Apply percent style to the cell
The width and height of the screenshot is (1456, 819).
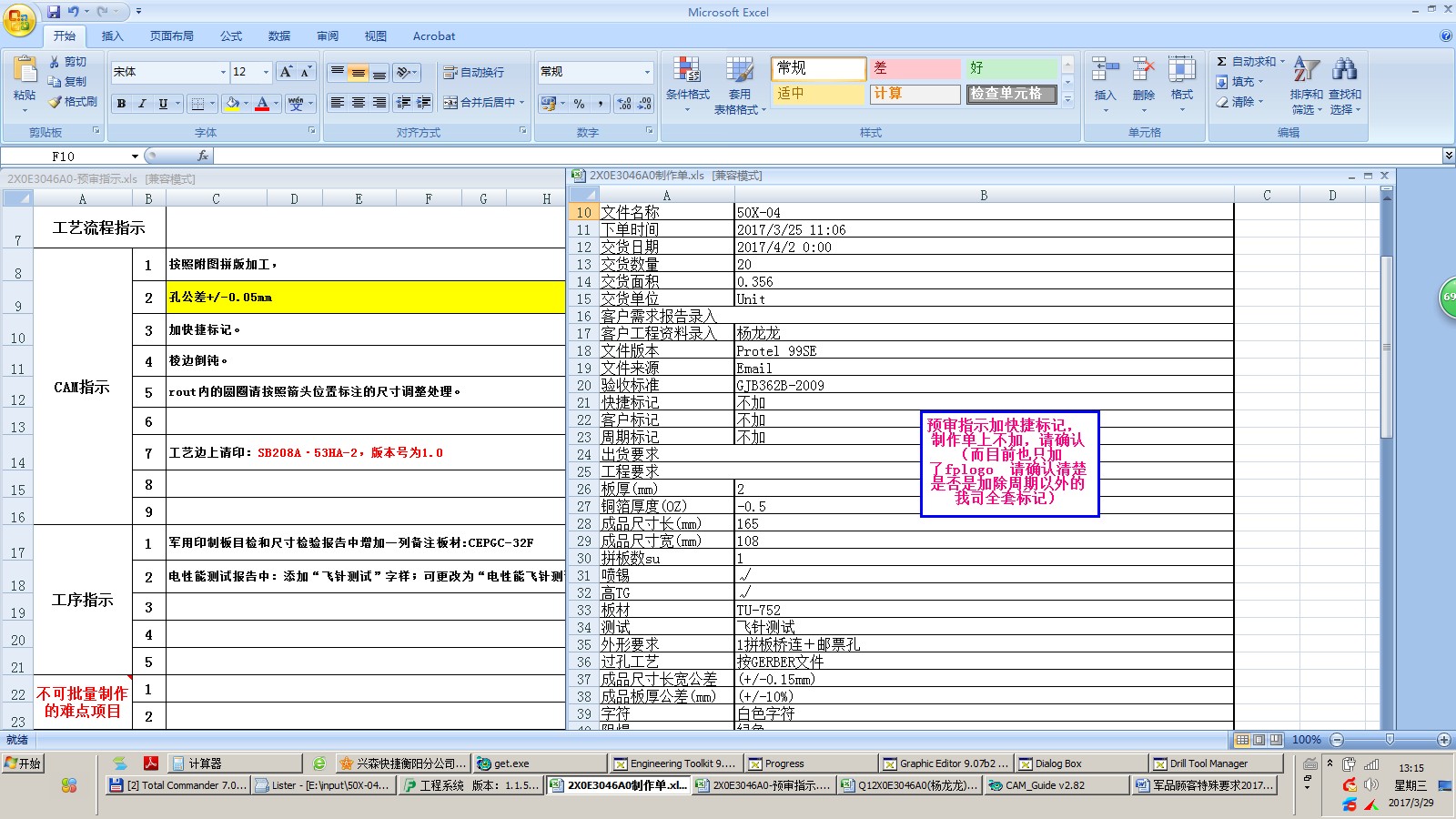579,104
